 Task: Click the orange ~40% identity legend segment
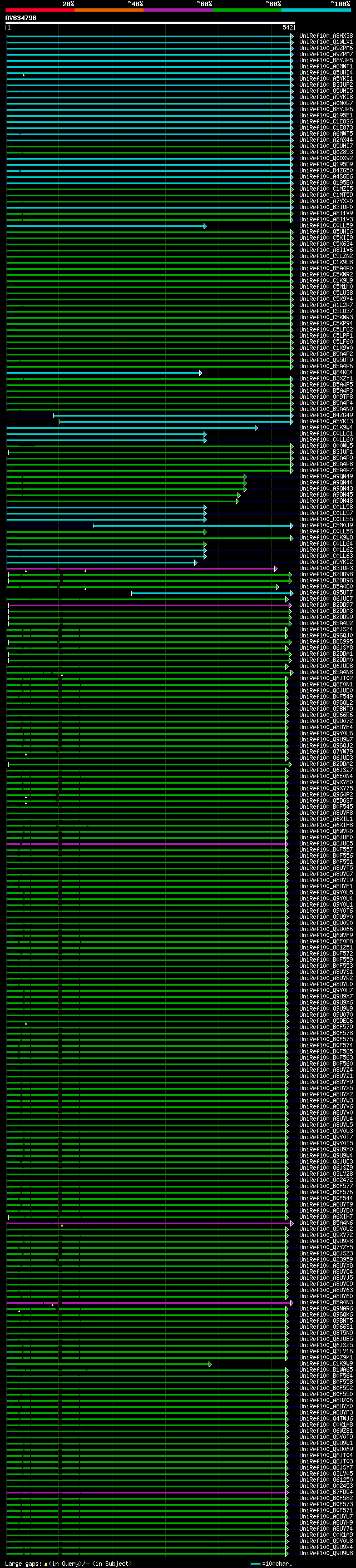(109, 10)
